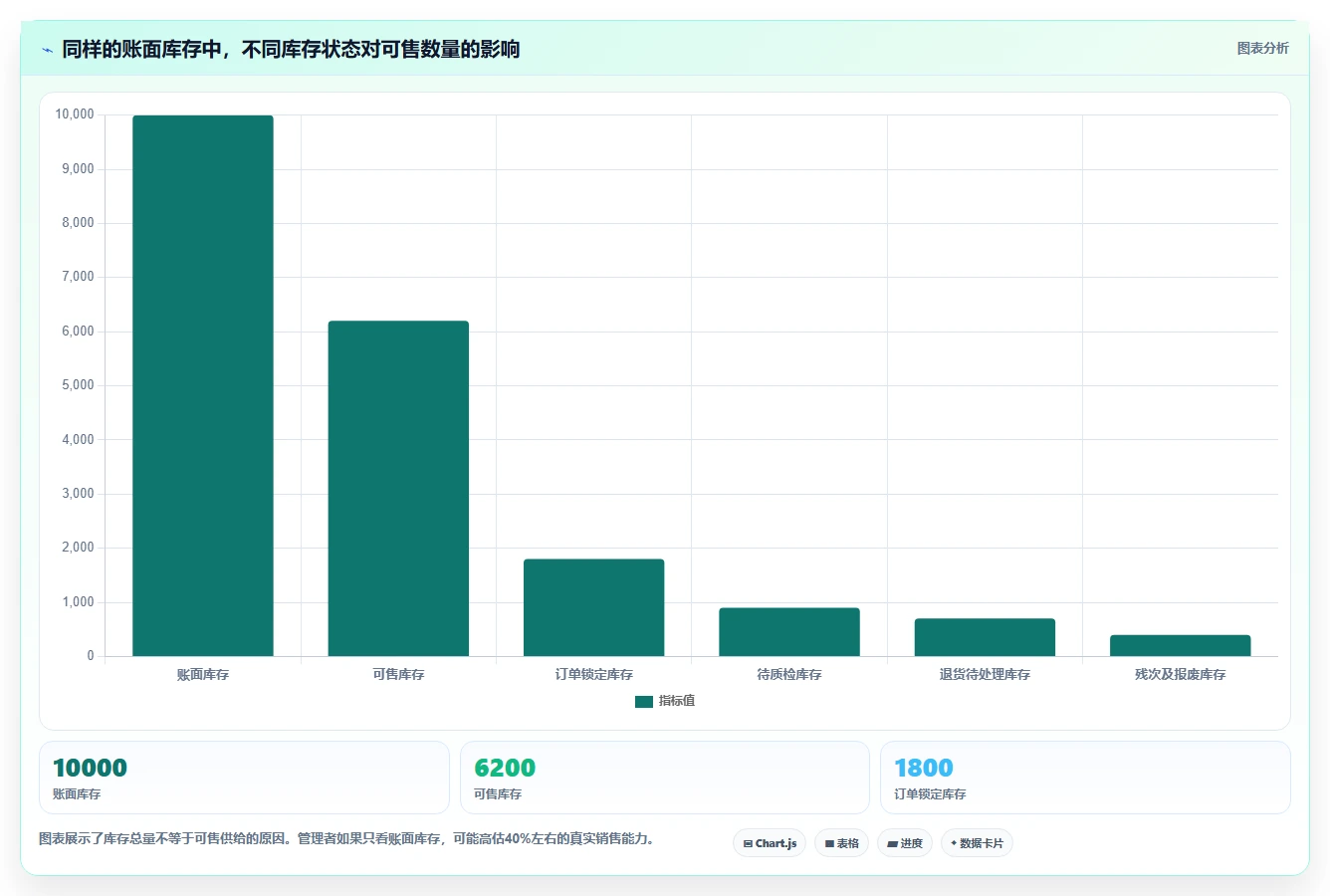1330x896 pixels.
Task: Click the 指标值 legend label
Action: [677, 701]
